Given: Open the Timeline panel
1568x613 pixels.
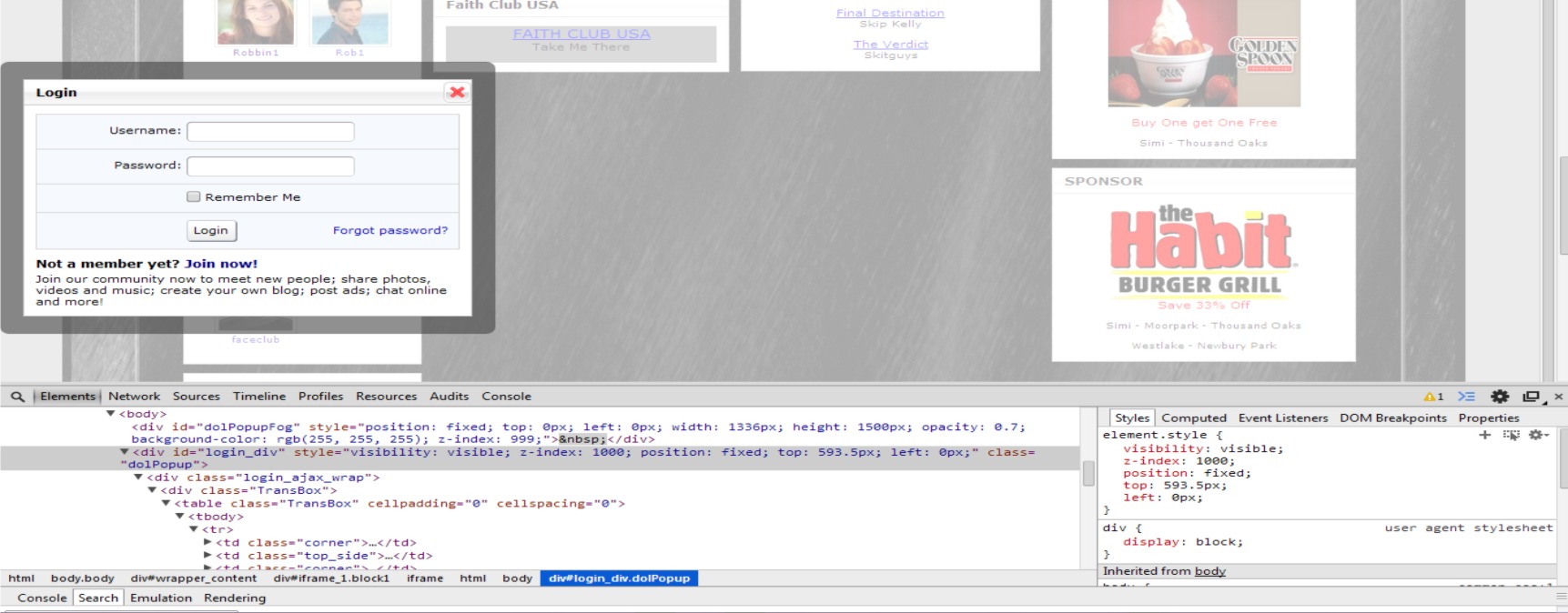Looking at the screenshot, I should tap(259, 397).
